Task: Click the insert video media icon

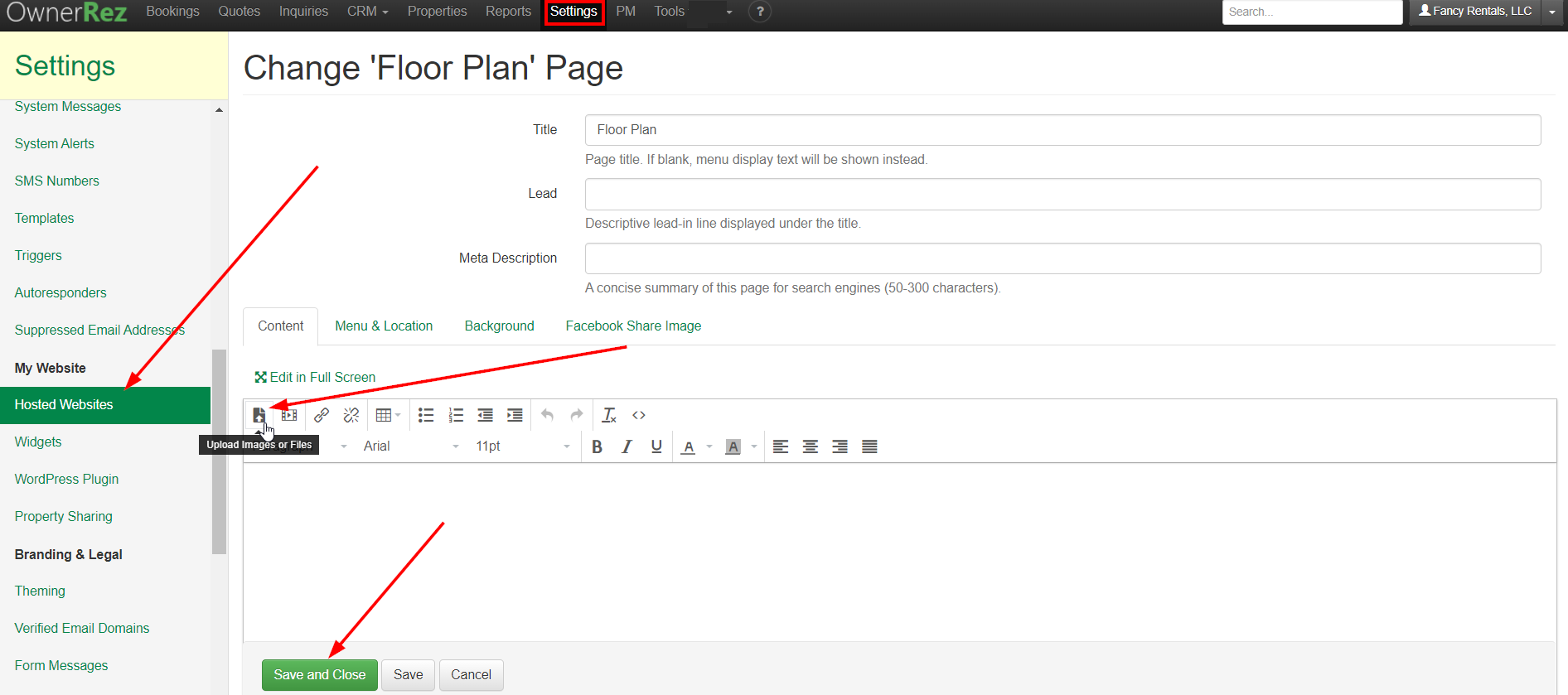Action: [x=289, y=415]
